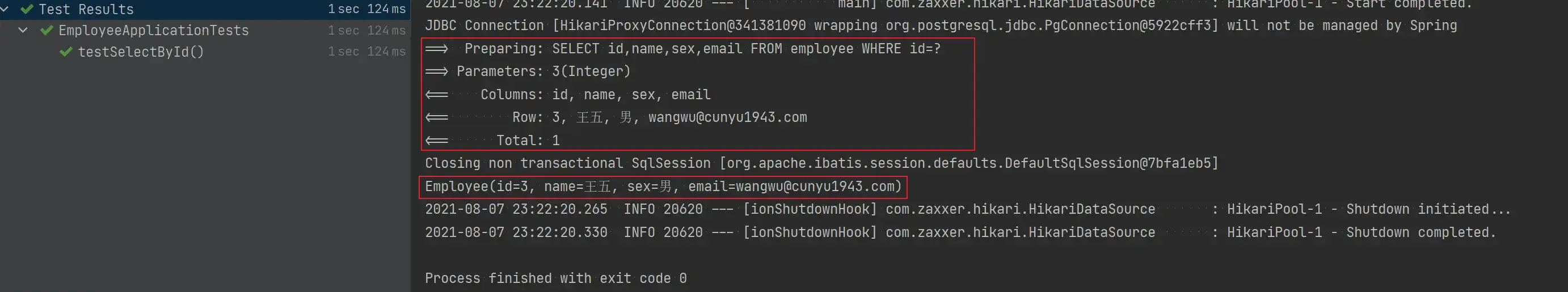The height and width of the screenshot is (292, 1568).
Task: Click the Process finished with exit code line
Action: coord(555,278)
